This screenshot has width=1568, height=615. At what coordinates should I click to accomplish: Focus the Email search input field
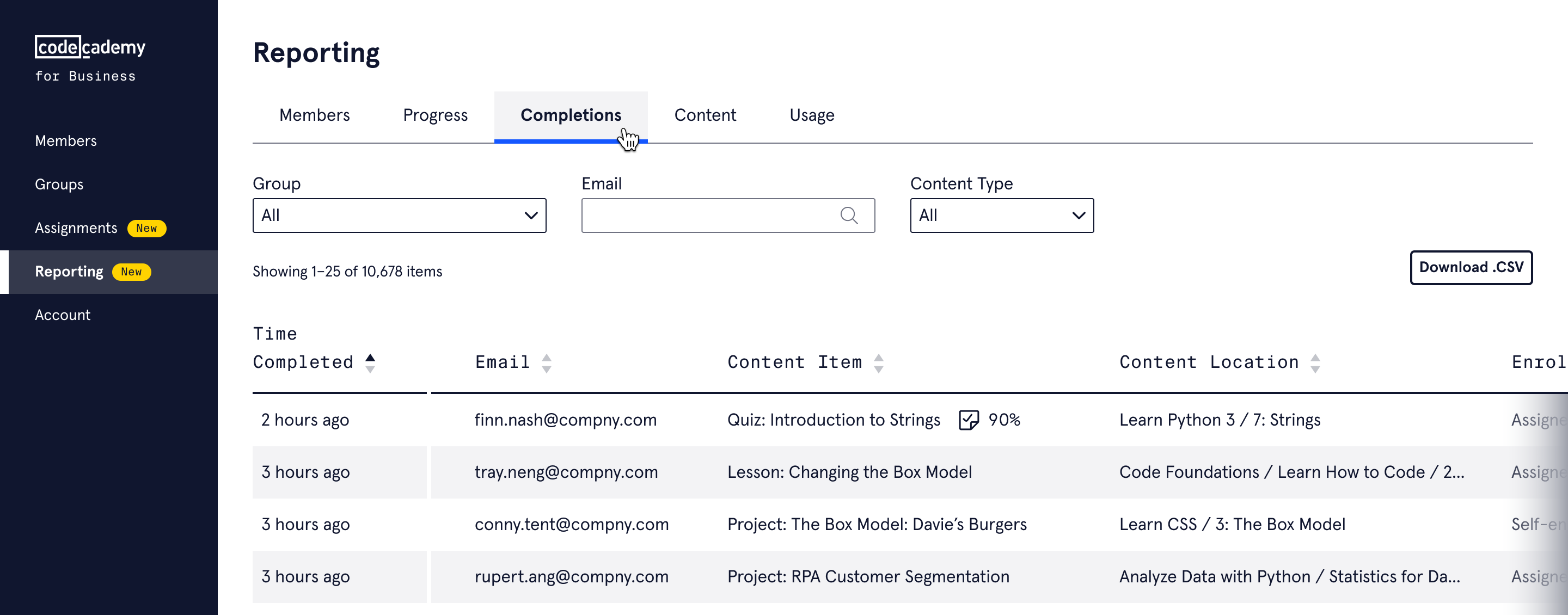(706, 216)
